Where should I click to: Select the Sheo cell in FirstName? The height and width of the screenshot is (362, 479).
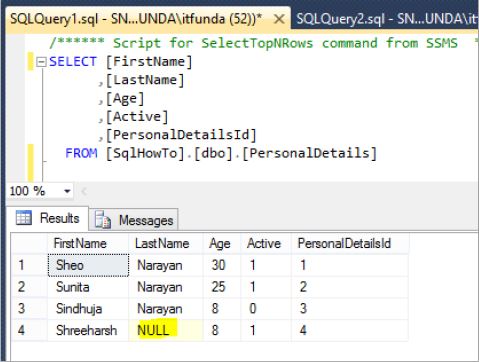88,265
